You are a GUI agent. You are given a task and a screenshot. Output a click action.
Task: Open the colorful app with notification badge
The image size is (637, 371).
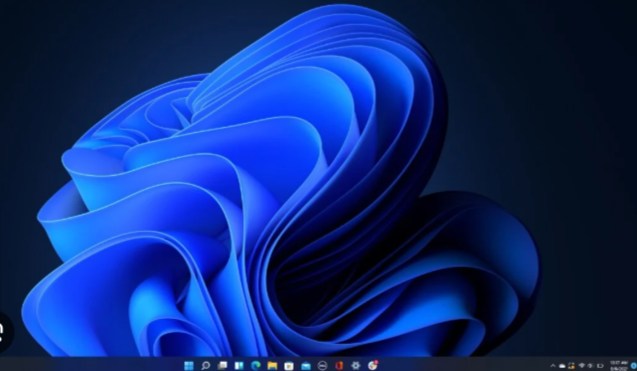[373, 365]
